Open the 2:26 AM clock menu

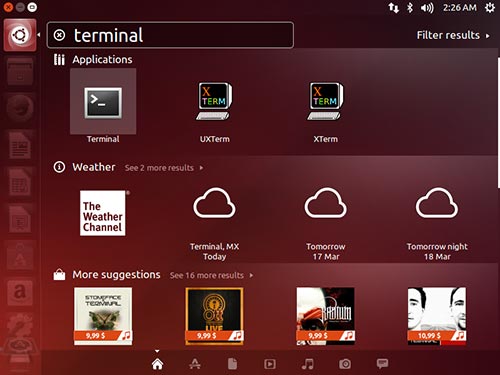coord(460,7)
